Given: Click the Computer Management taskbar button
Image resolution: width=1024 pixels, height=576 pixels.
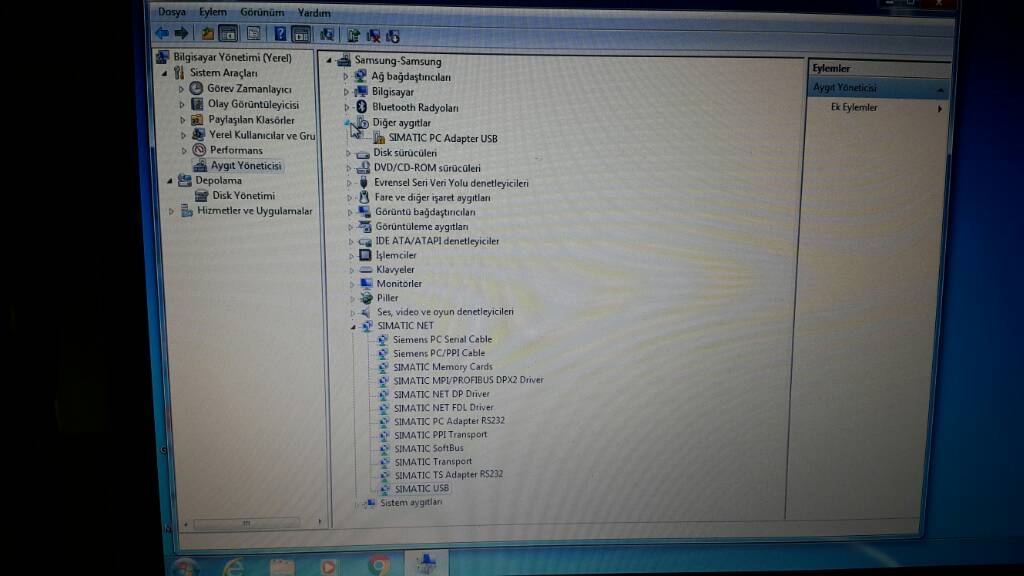Looking at the screenshot, I should coord(426,564).
